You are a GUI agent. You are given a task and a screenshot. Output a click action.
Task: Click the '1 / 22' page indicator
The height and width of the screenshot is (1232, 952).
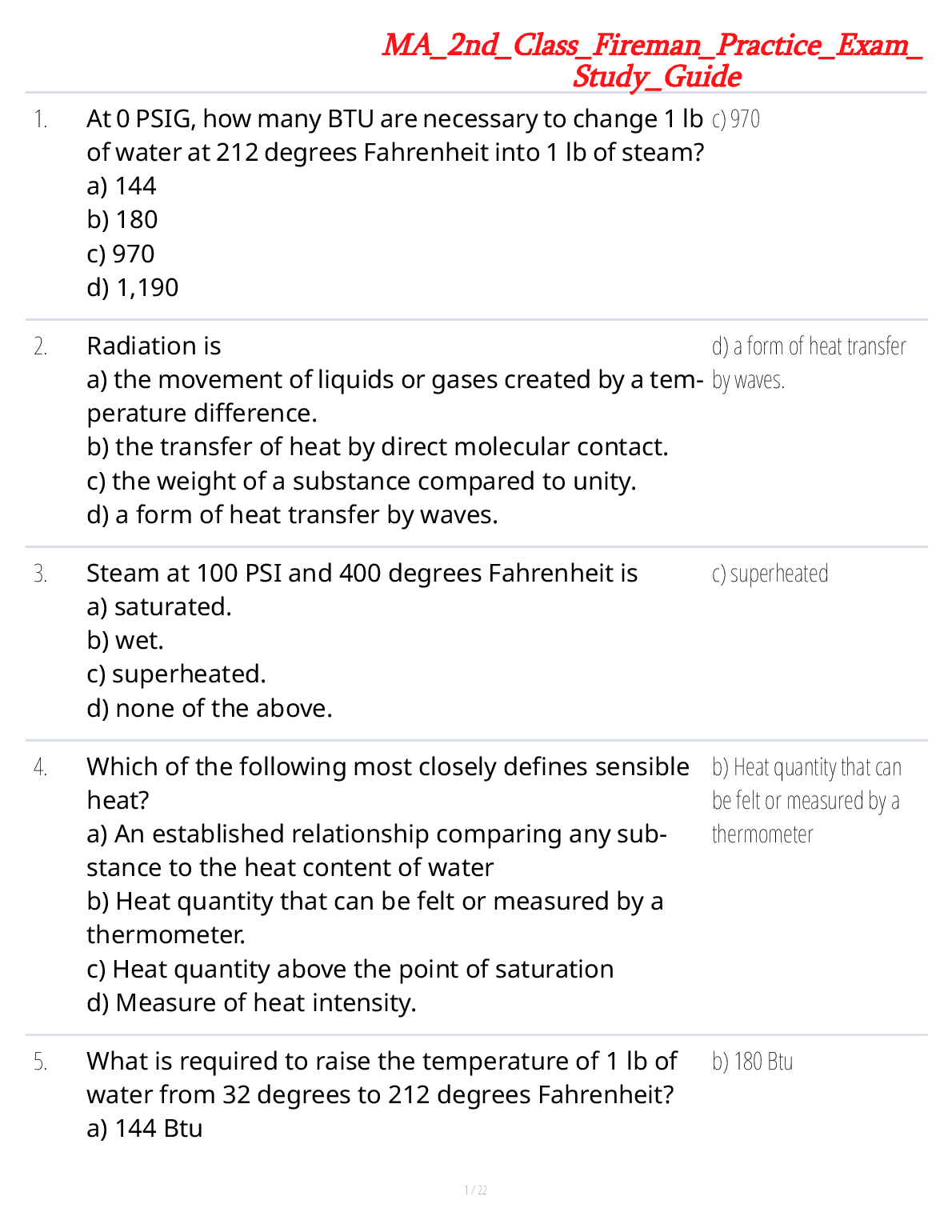tap(476, 1190)
